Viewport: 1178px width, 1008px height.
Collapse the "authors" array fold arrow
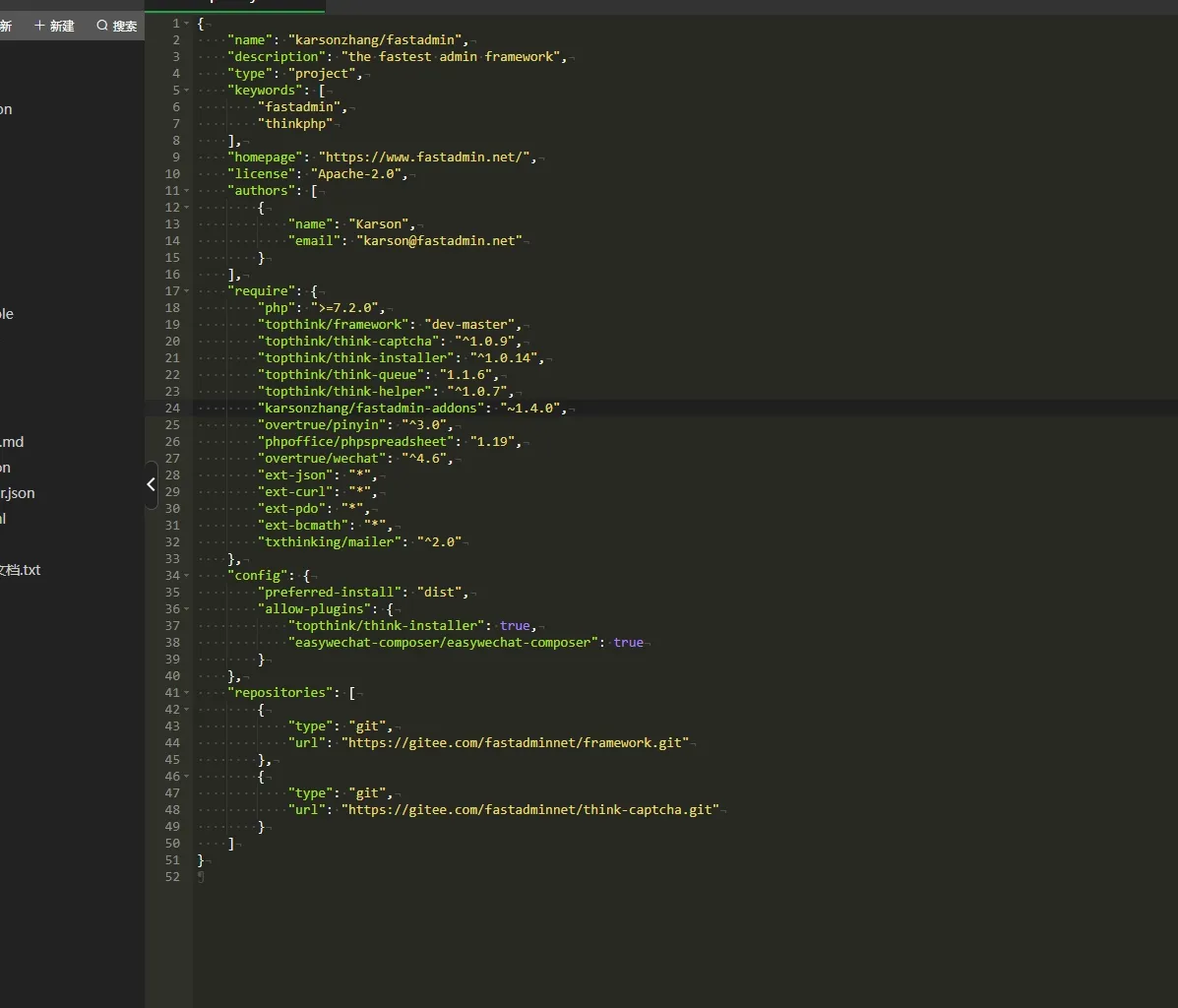coord(186,191)
